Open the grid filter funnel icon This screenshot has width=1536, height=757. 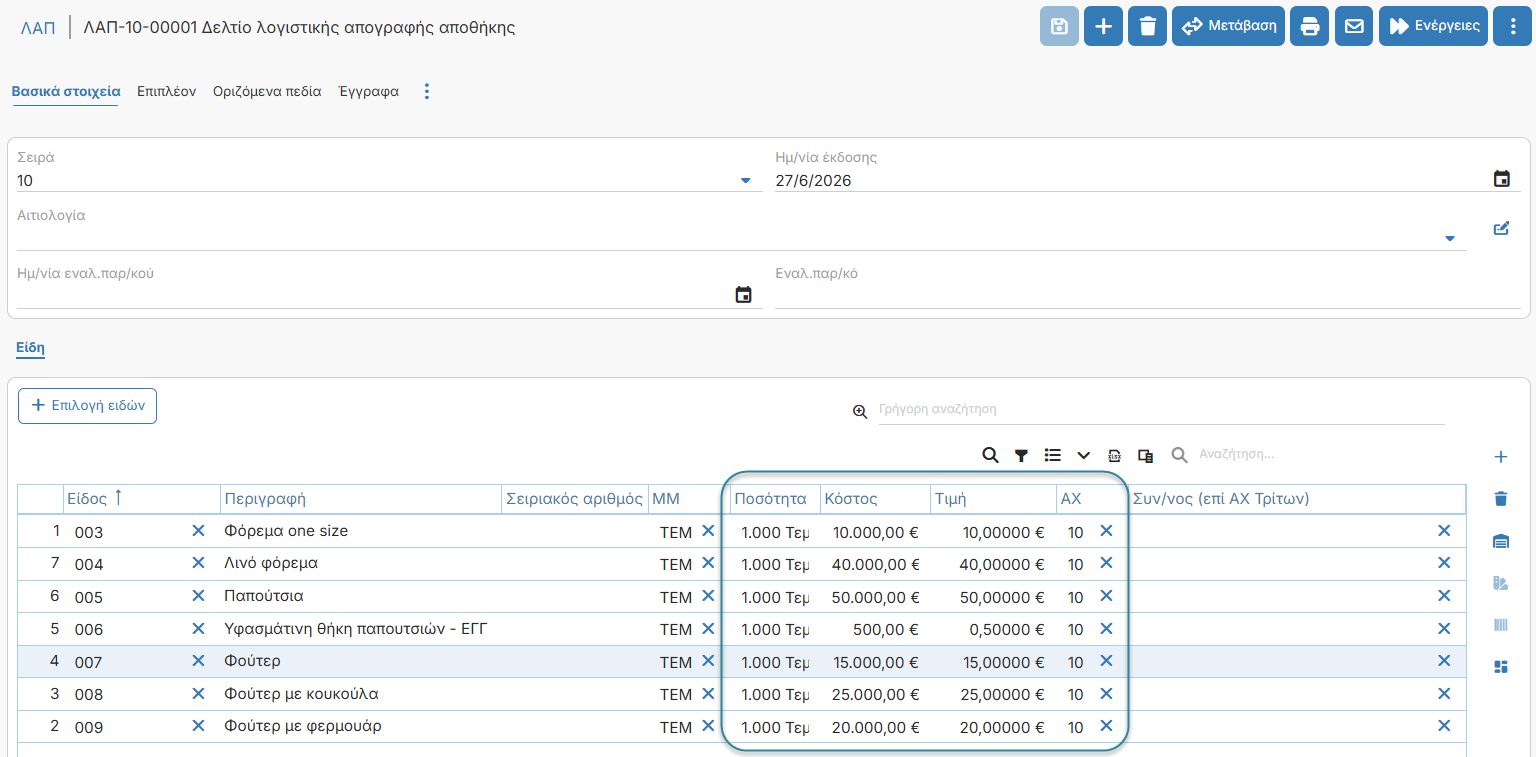click(x=1021, y=455)
